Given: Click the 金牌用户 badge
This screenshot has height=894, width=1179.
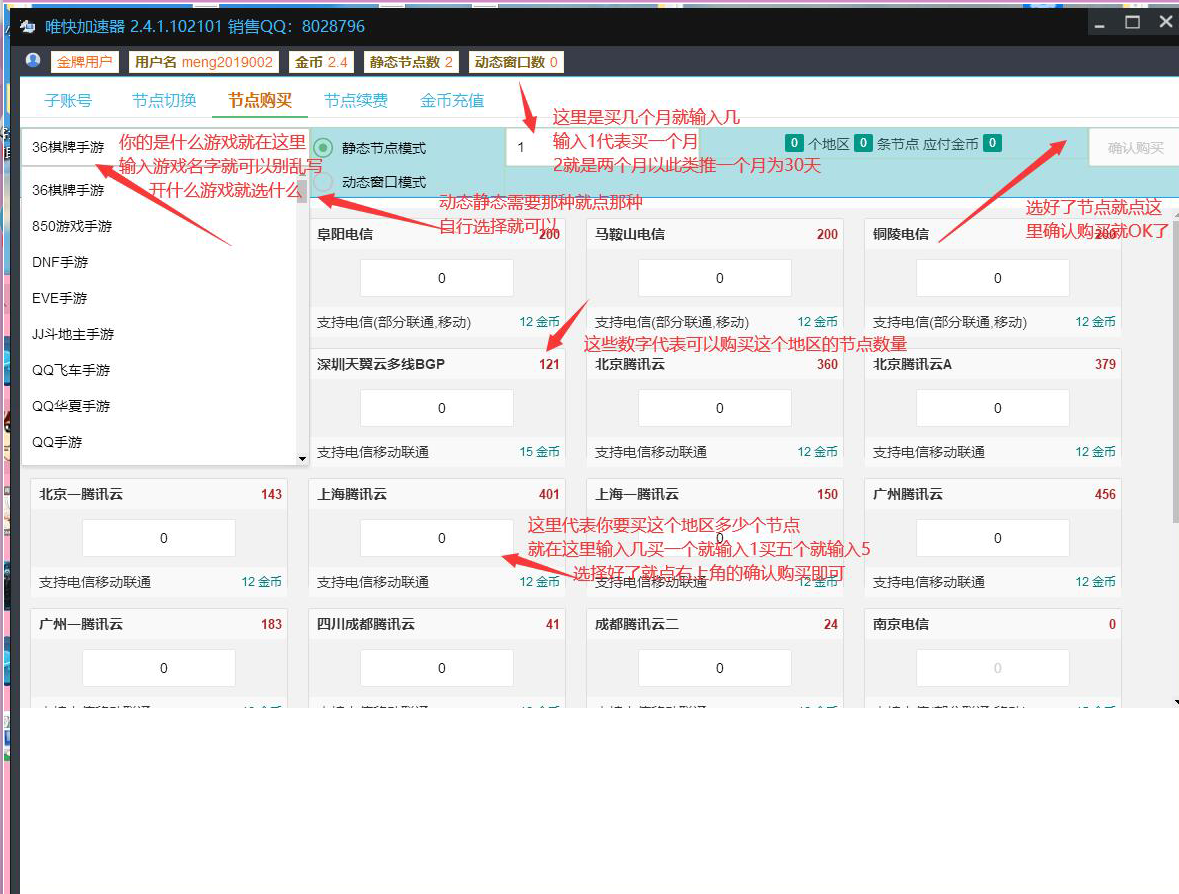Looking at the screenshot, I should coord(84,62).
